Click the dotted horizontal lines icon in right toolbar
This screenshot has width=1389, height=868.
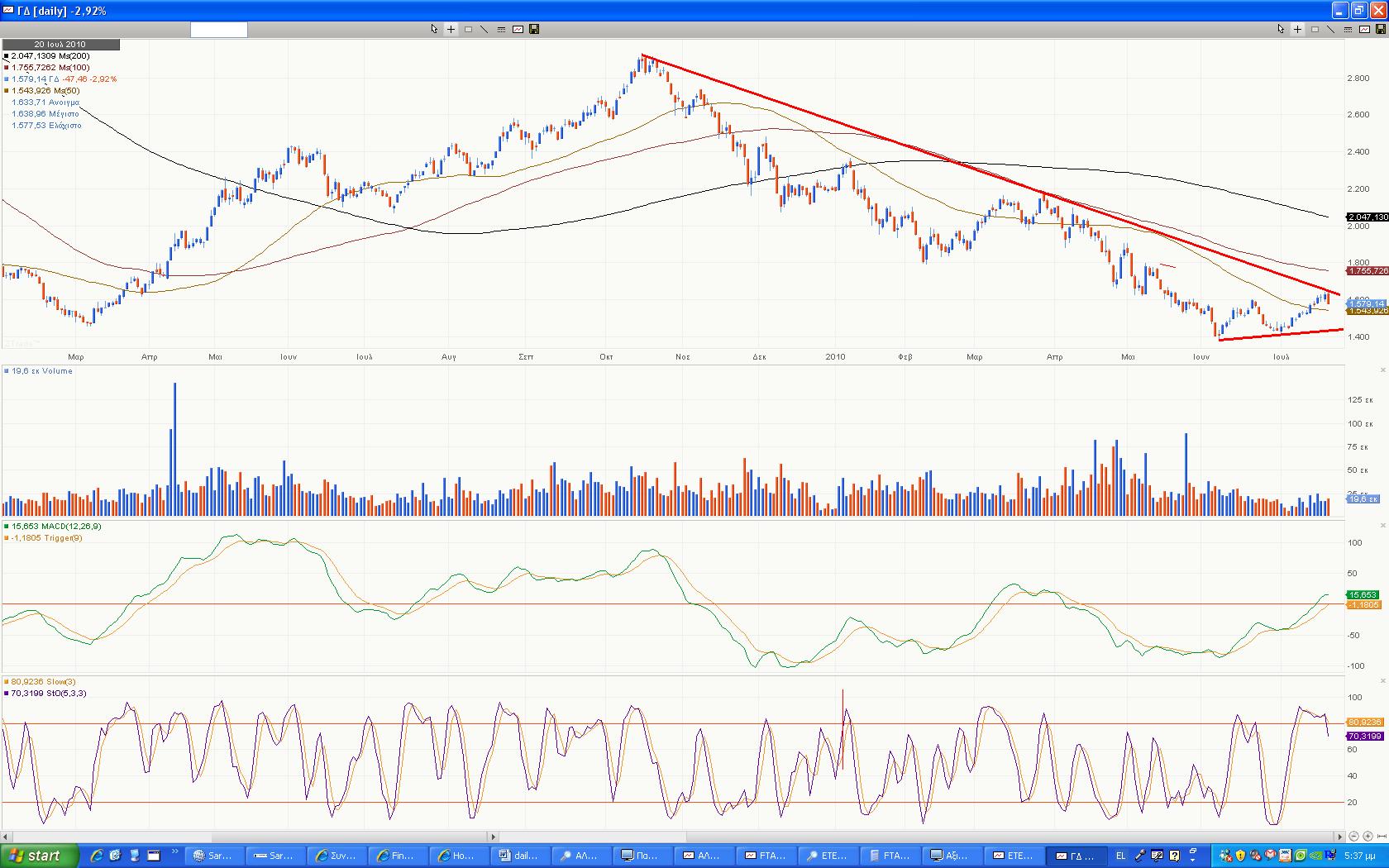tap(1348, 29)
